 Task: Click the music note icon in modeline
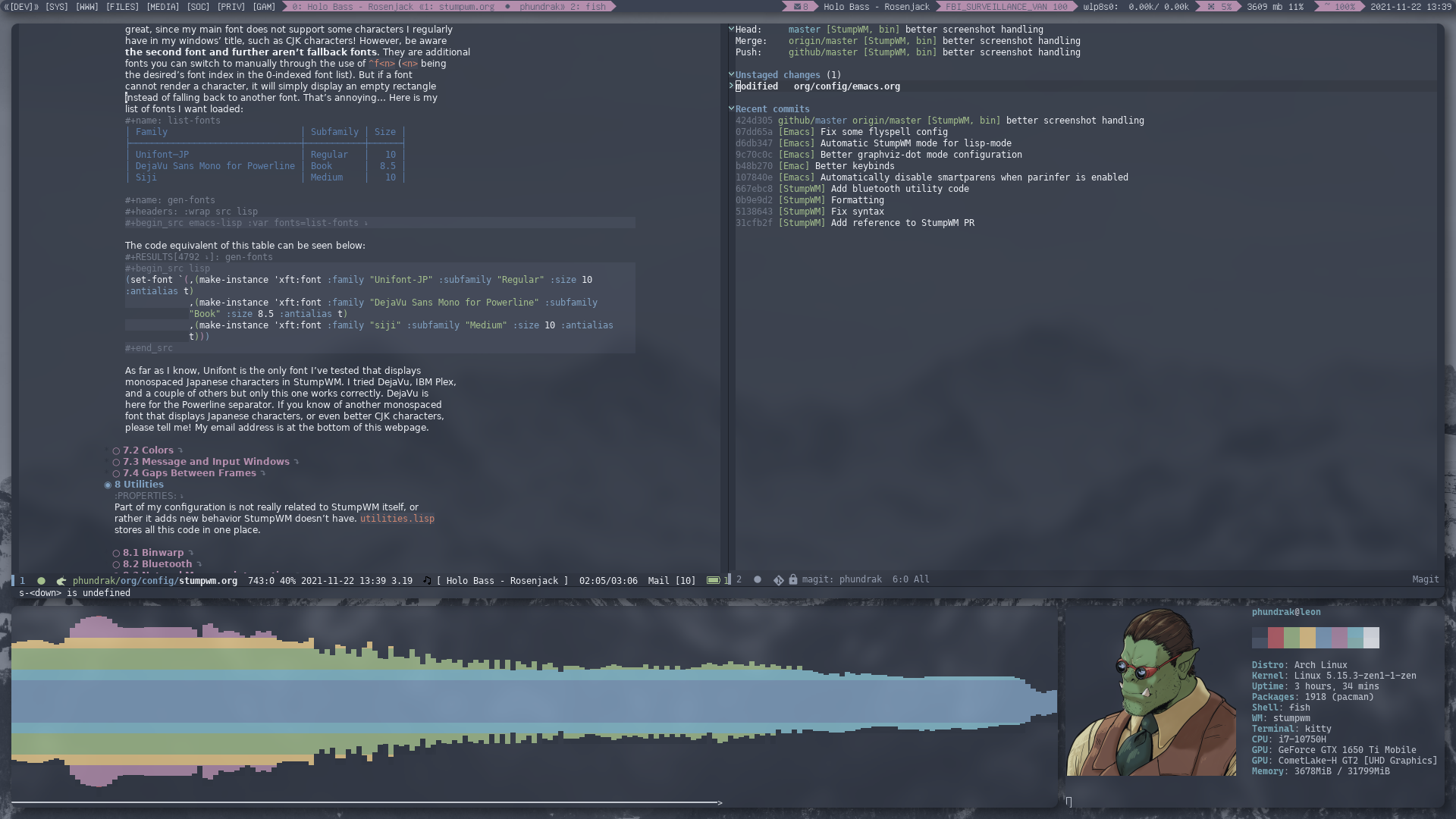click(427, 580)
